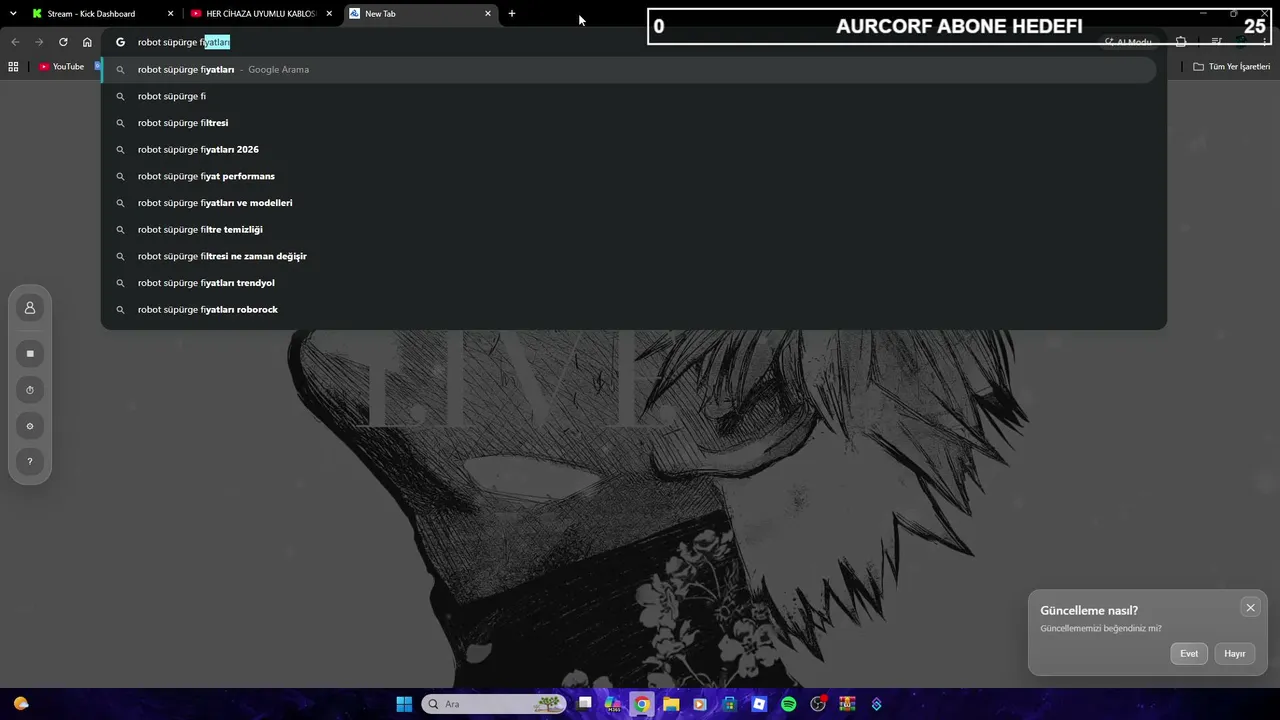Launch Roblox from the taskbar
Screen dimensions: 1280x720
[x=759, y=704]
